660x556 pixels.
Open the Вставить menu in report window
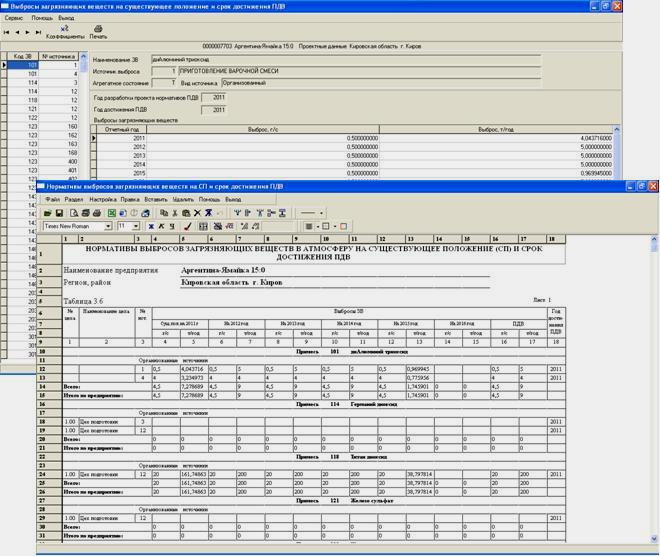[x=156, y=200]
